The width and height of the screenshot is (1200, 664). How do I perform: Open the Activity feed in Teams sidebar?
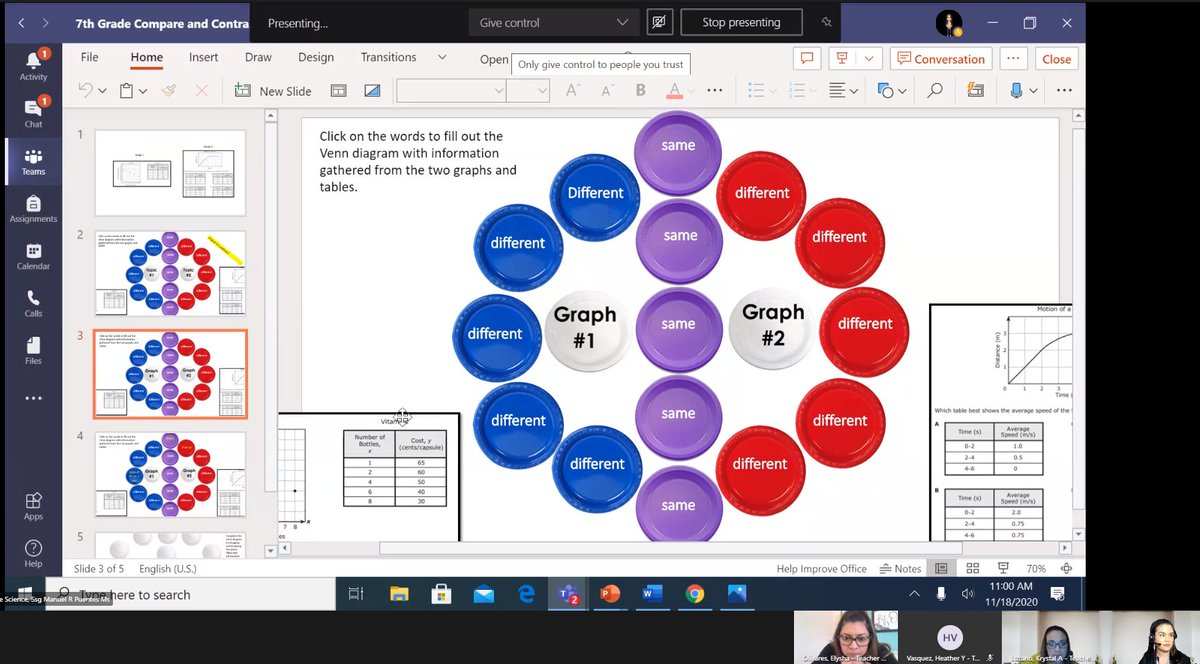(33, 64)
